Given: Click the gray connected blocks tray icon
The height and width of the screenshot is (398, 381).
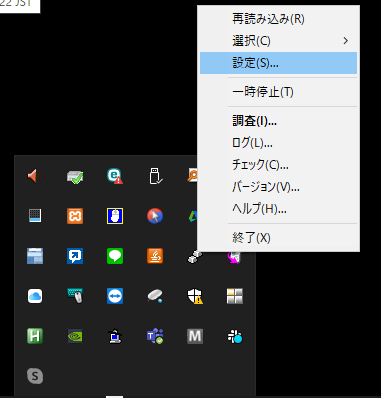Looking at the screenshot, I should (195, 257).
